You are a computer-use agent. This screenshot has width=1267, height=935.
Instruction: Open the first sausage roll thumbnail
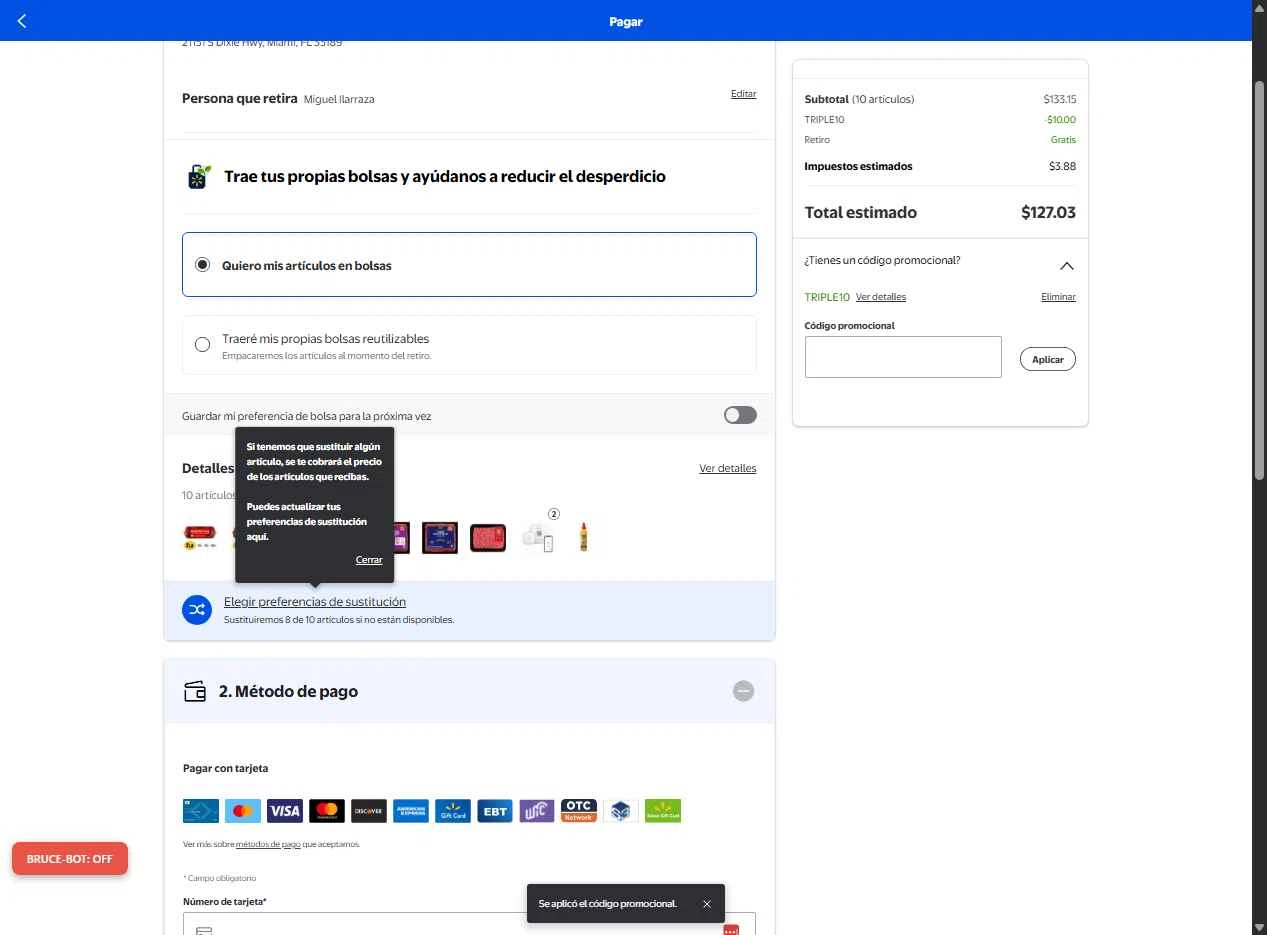(x=200, y=538)
